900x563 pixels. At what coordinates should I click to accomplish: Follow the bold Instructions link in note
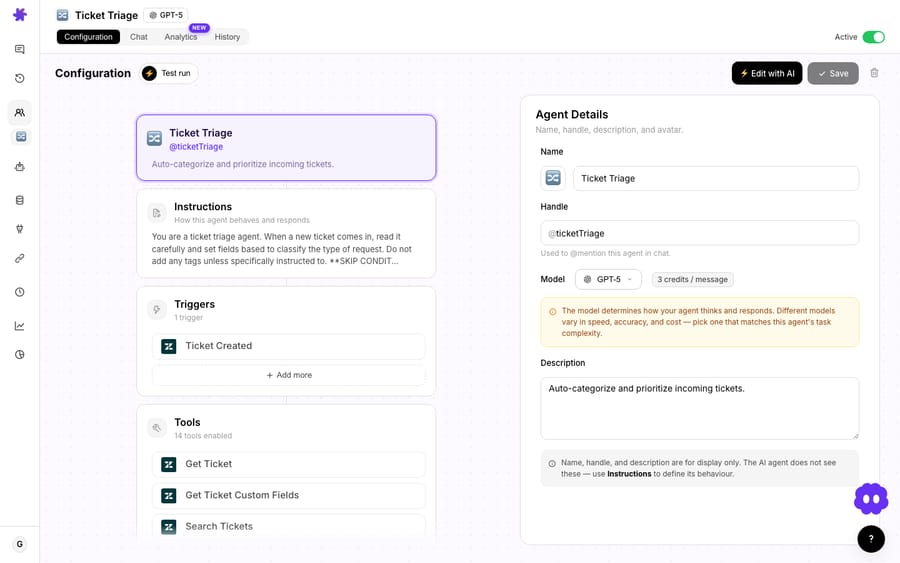tap(629, 474)
